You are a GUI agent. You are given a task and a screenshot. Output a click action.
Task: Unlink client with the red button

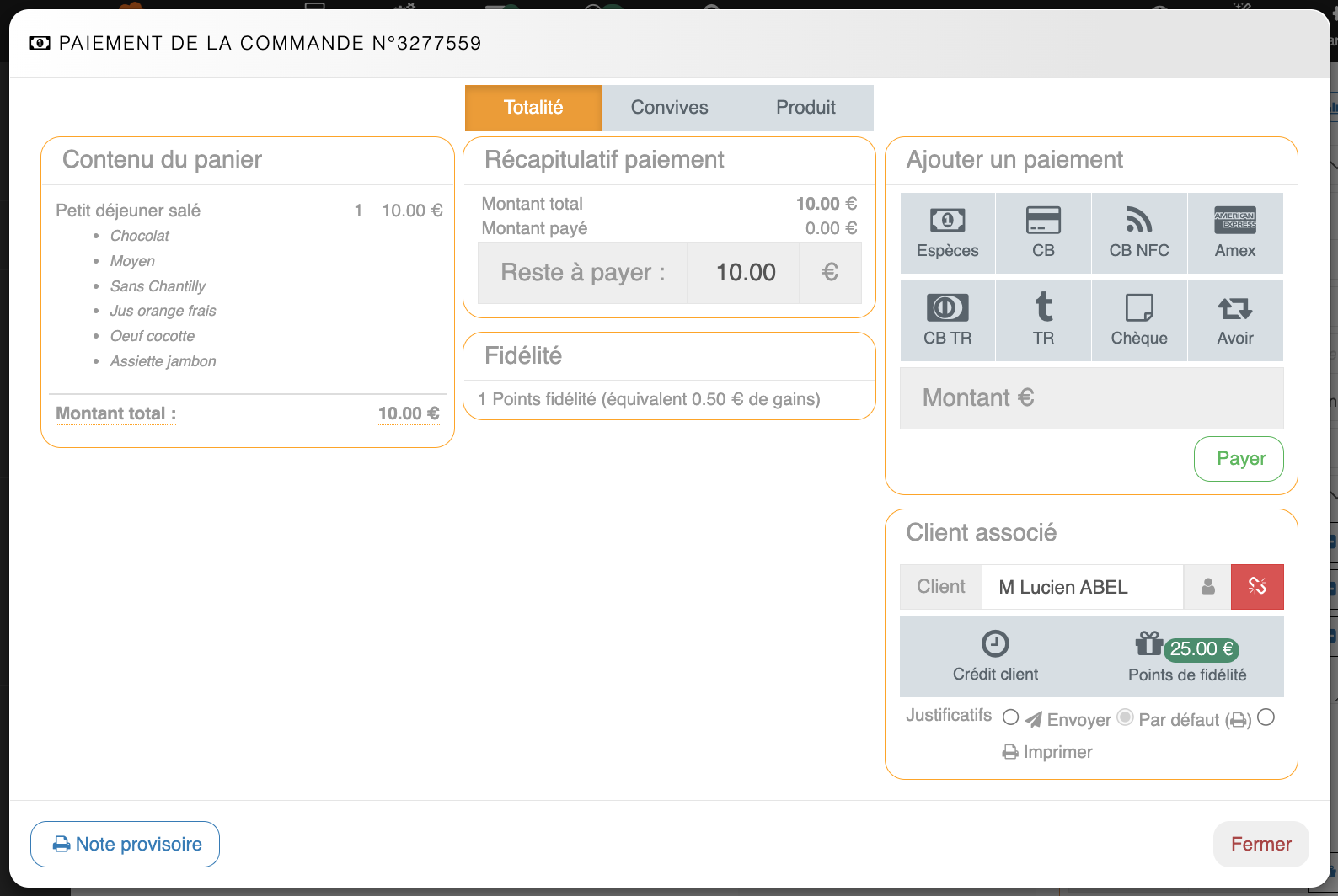(1257, 587)
